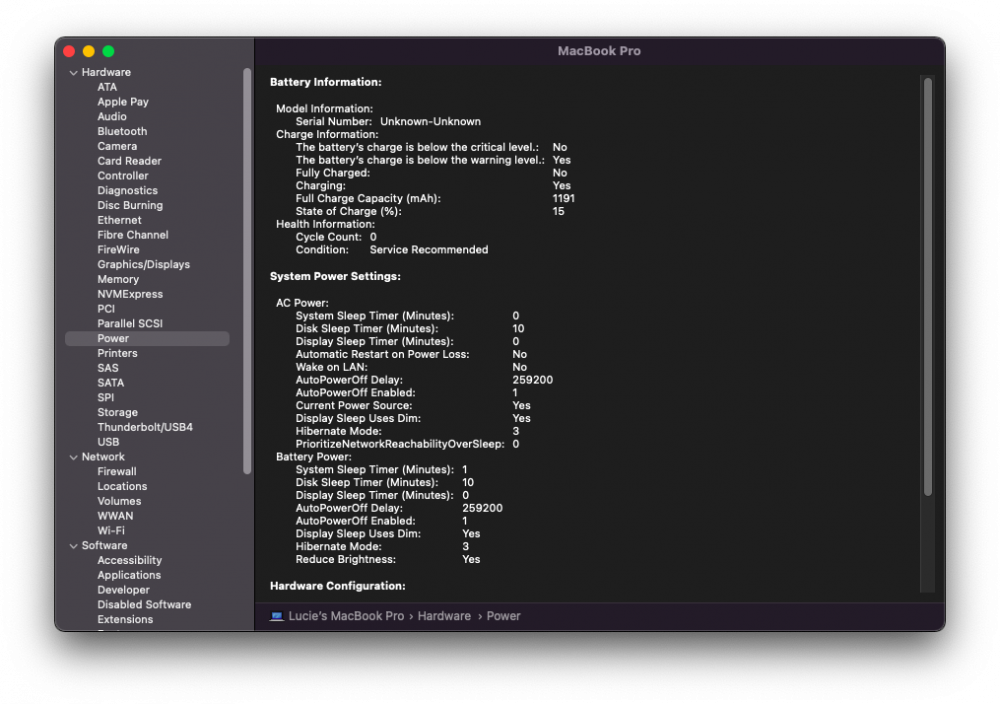Viewport: 1000px width, 704px height.
Task: Click Wake on LAN row
Action: pos(411,367)
